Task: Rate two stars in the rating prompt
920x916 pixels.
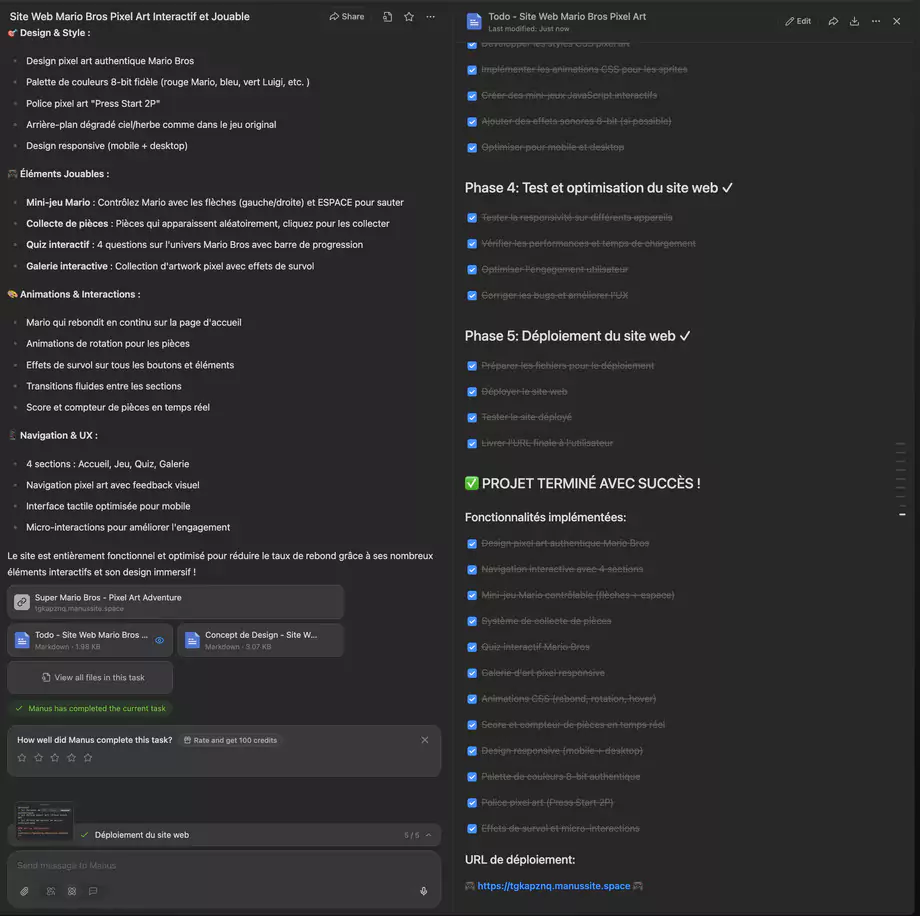Action: 38,758
